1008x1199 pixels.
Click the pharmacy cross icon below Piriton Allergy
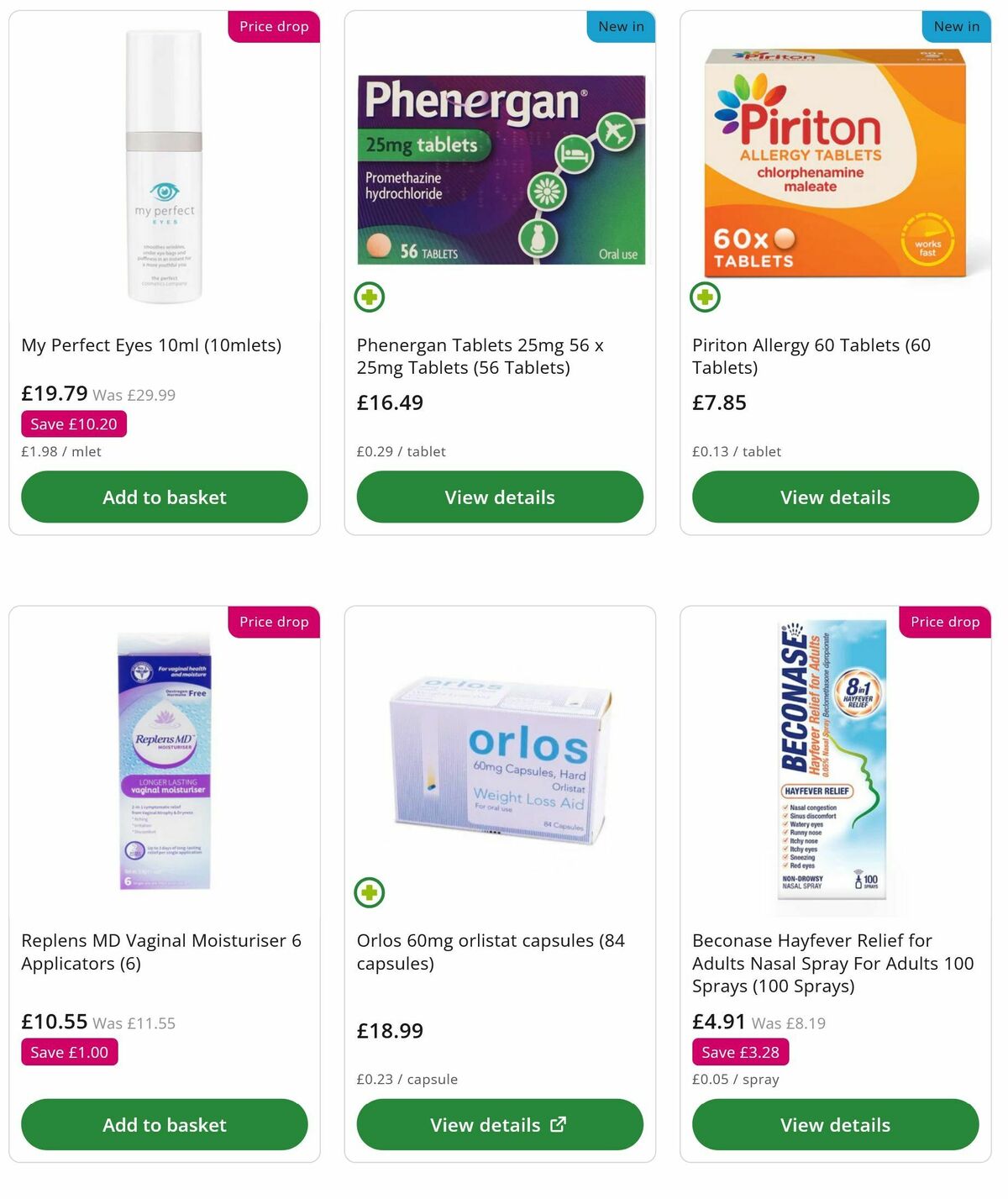click(x=705, y=297)
